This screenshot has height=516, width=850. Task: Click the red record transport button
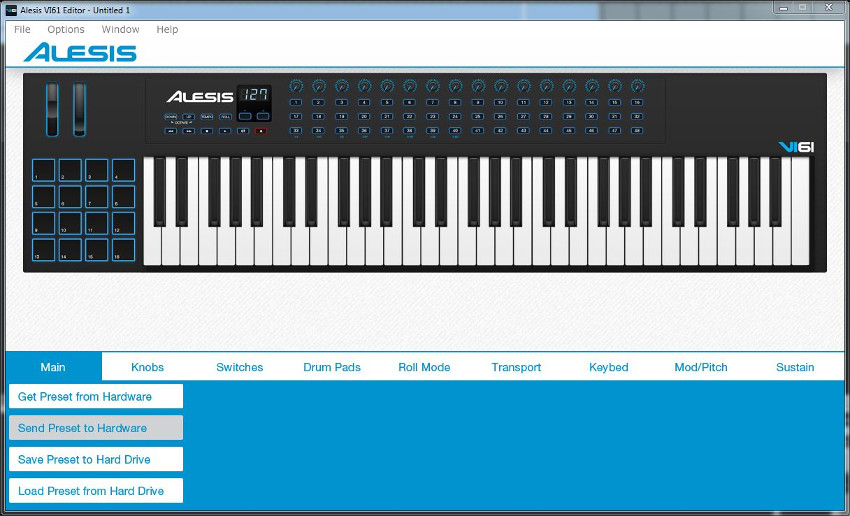(x=261, y=131)
